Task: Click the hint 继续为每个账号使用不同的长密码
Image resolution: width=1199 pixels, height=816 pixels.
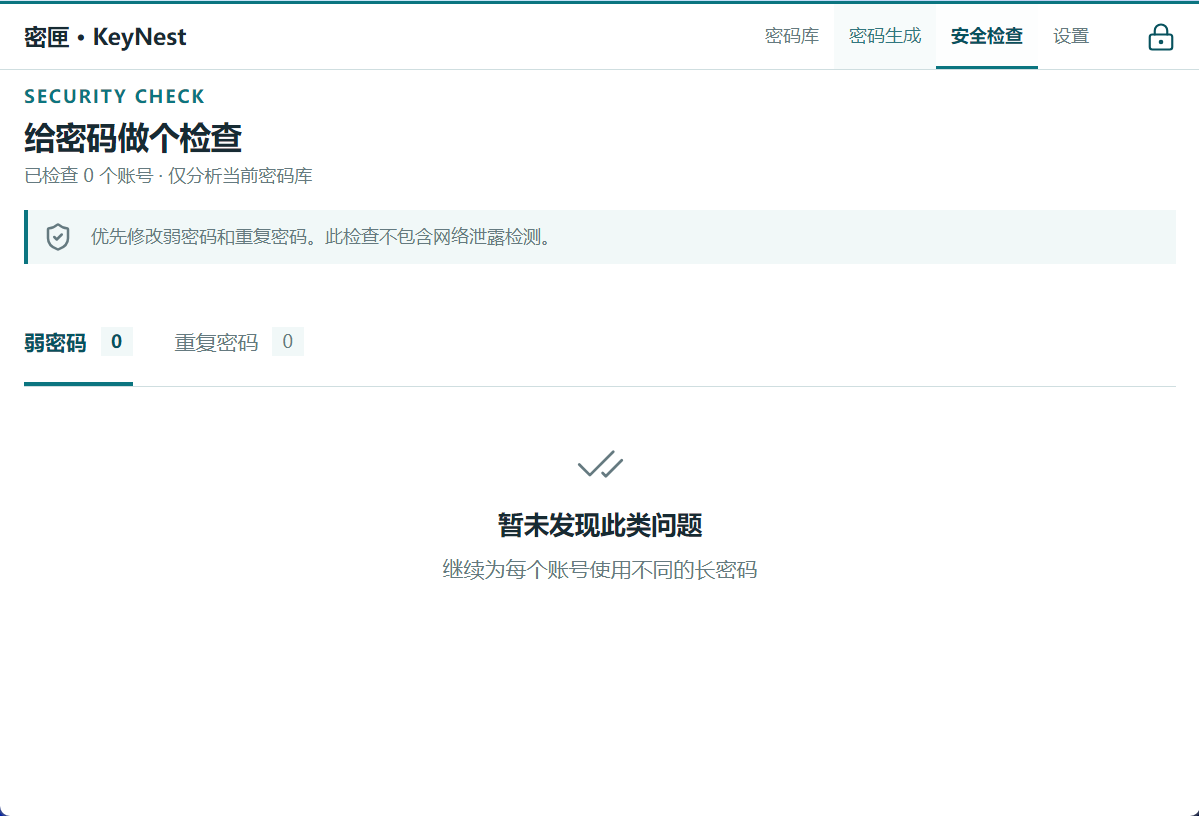Action: [x=600, y=570]
